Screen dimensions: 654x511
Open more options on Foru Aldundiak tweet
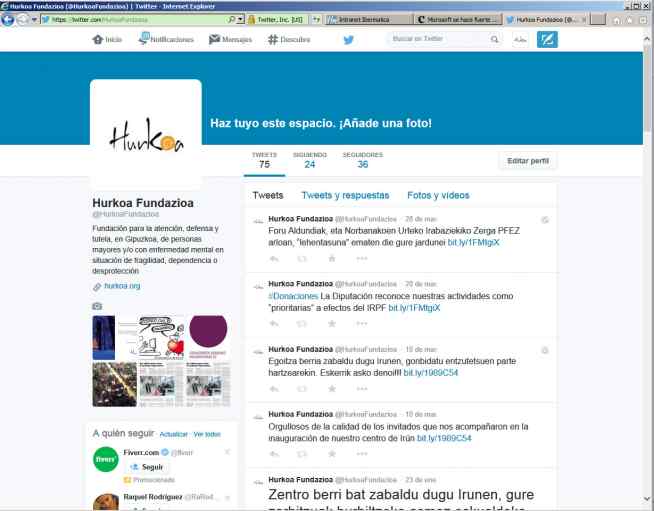pos(362,259)
